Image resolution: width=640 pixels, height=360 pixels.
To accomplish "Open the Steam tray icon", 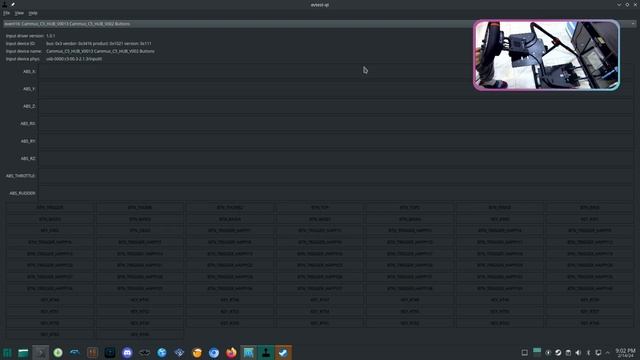I will (558, 352).
